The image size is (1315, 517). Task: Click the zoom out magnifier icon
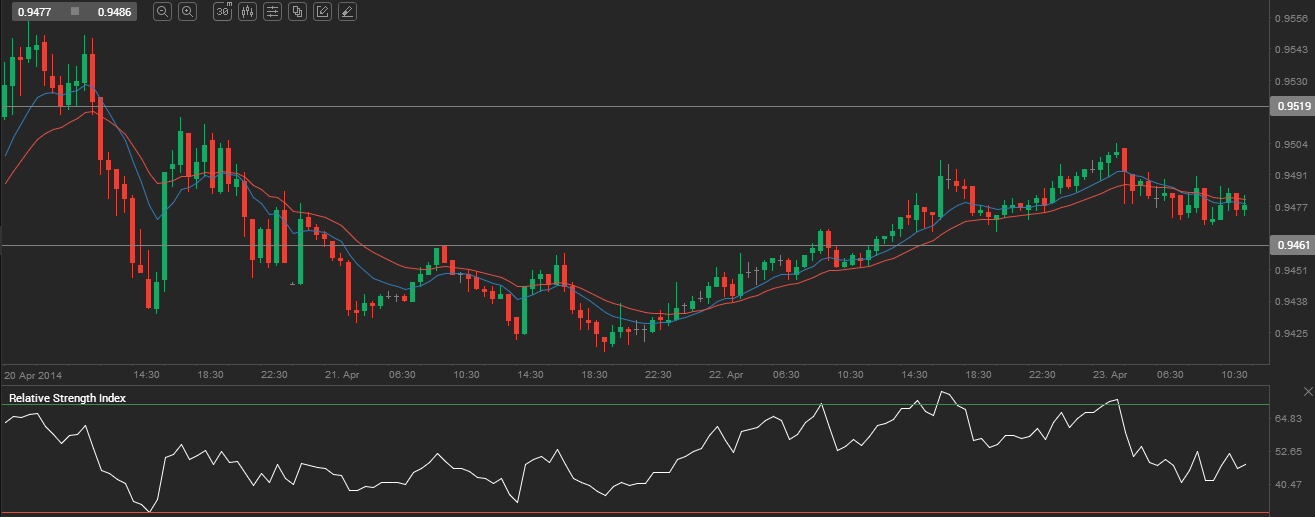click(x=163, y=12)
